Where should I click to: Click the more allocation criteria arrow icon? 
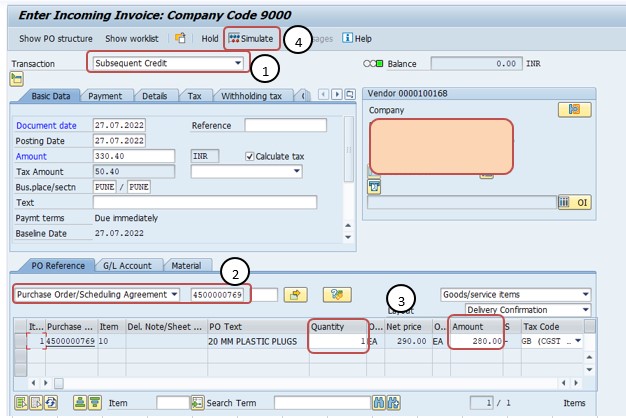pyautogui.click(x=295, y=295)
